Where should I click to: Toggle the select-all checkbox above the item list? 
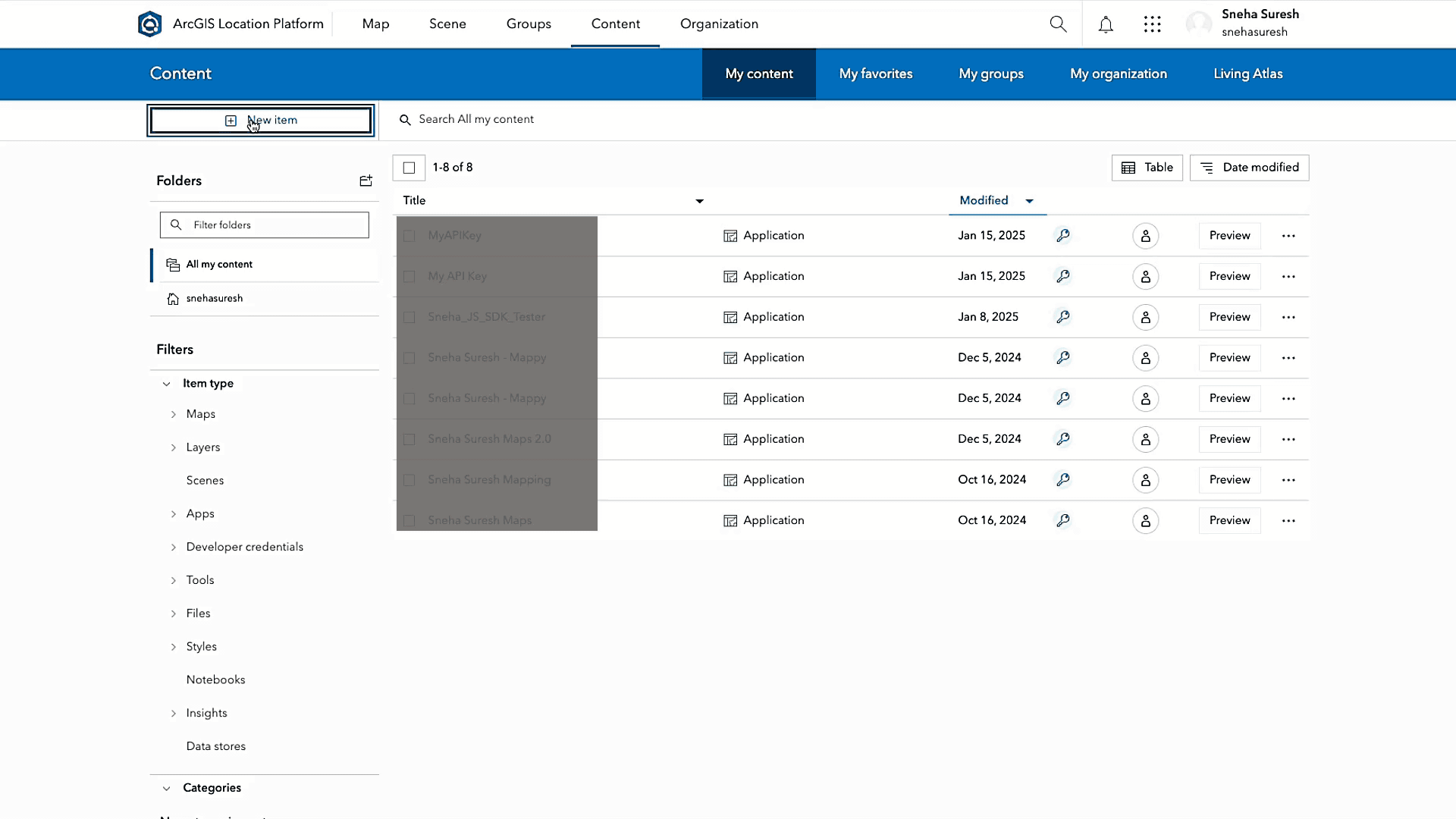click(409, 168)
